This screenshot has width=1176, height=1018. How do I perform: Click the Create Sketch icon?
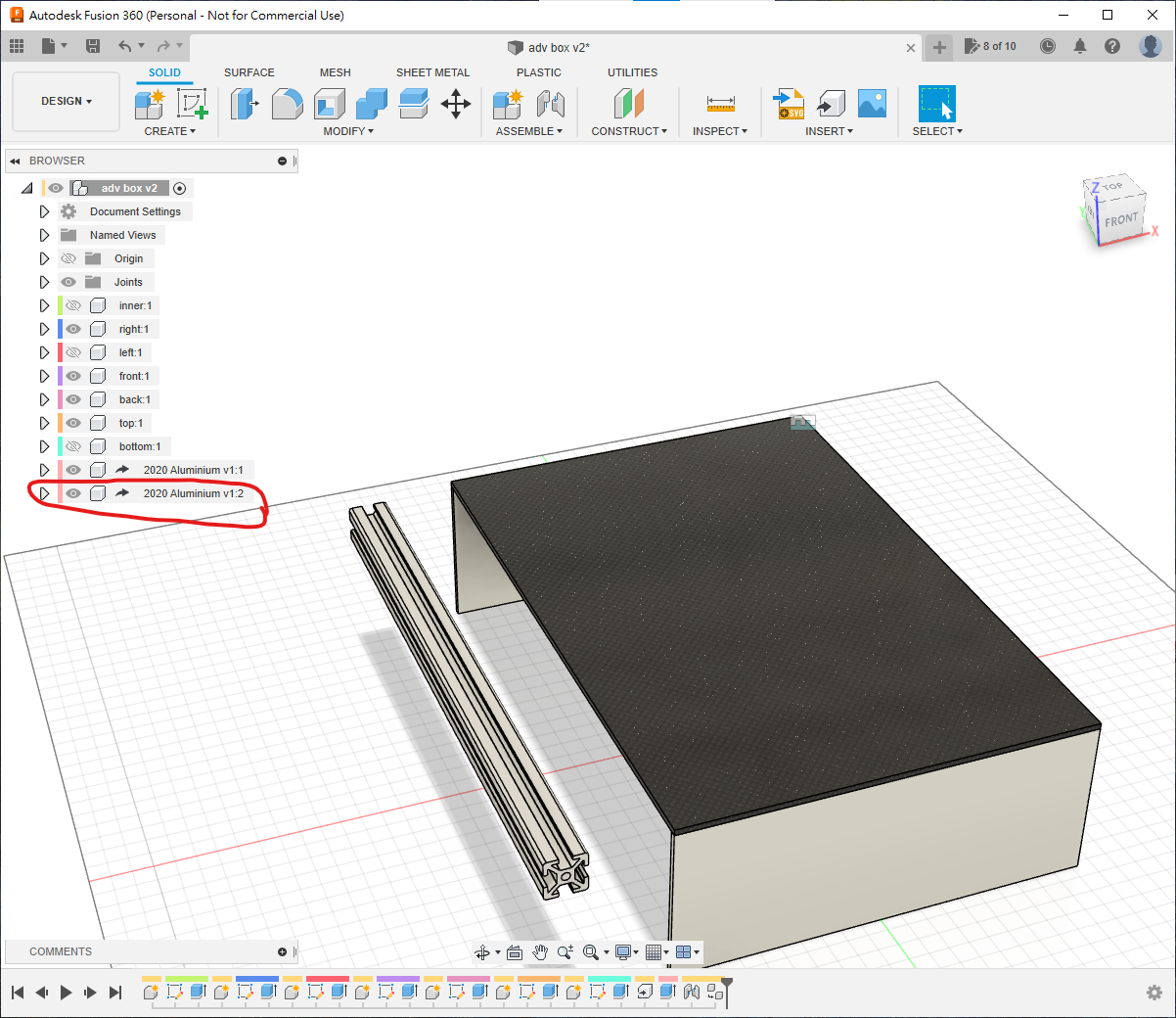(192, 104)
